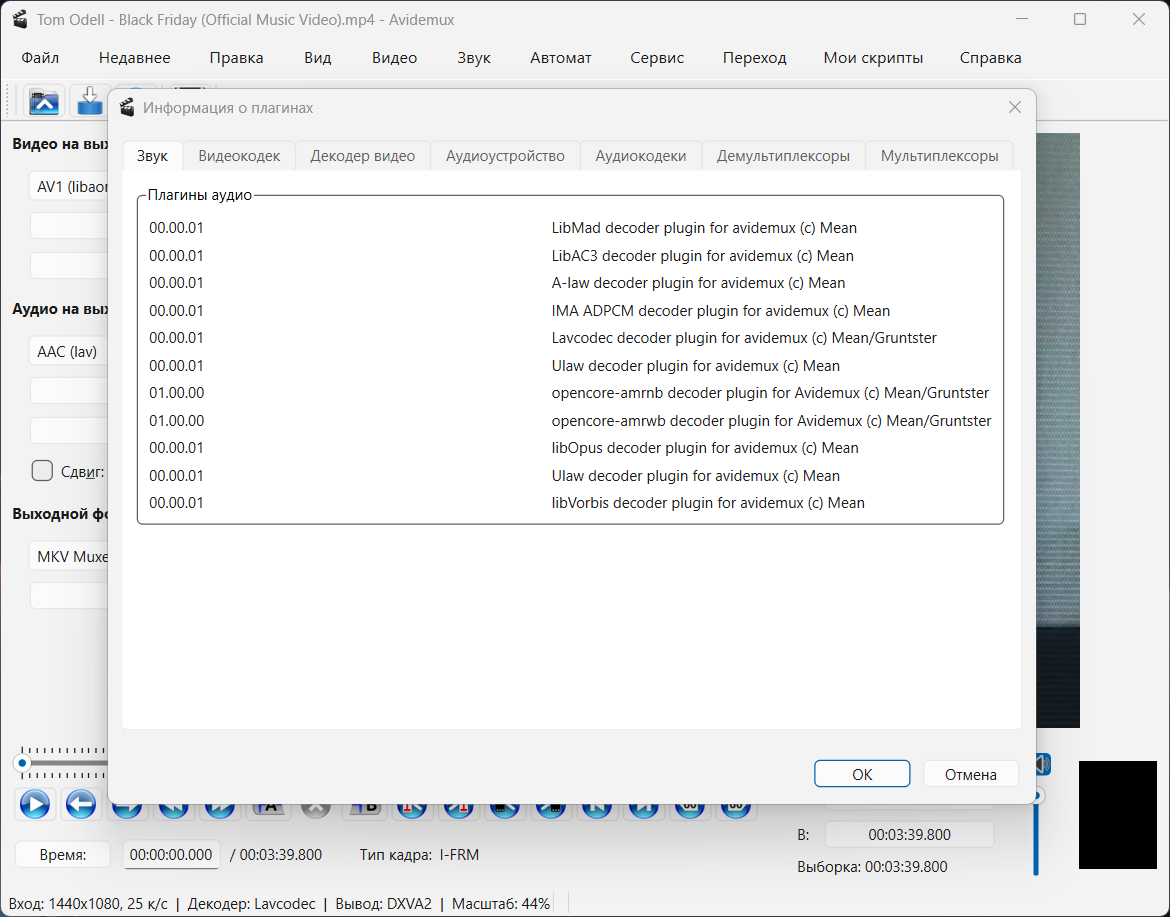
Task: Toggle the Сдвиг checkbox
Action: point(43,471)
